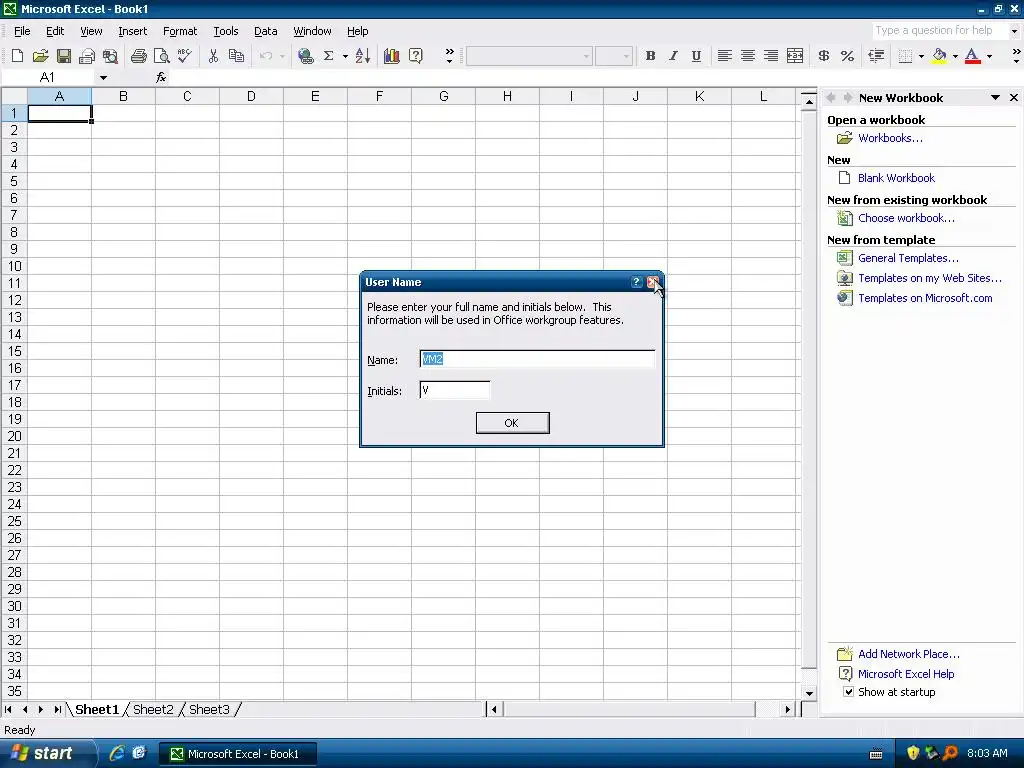Open the Font size combo box
Image resolution: width=1024 pixels, height=768 pixels.
(614, 56)
